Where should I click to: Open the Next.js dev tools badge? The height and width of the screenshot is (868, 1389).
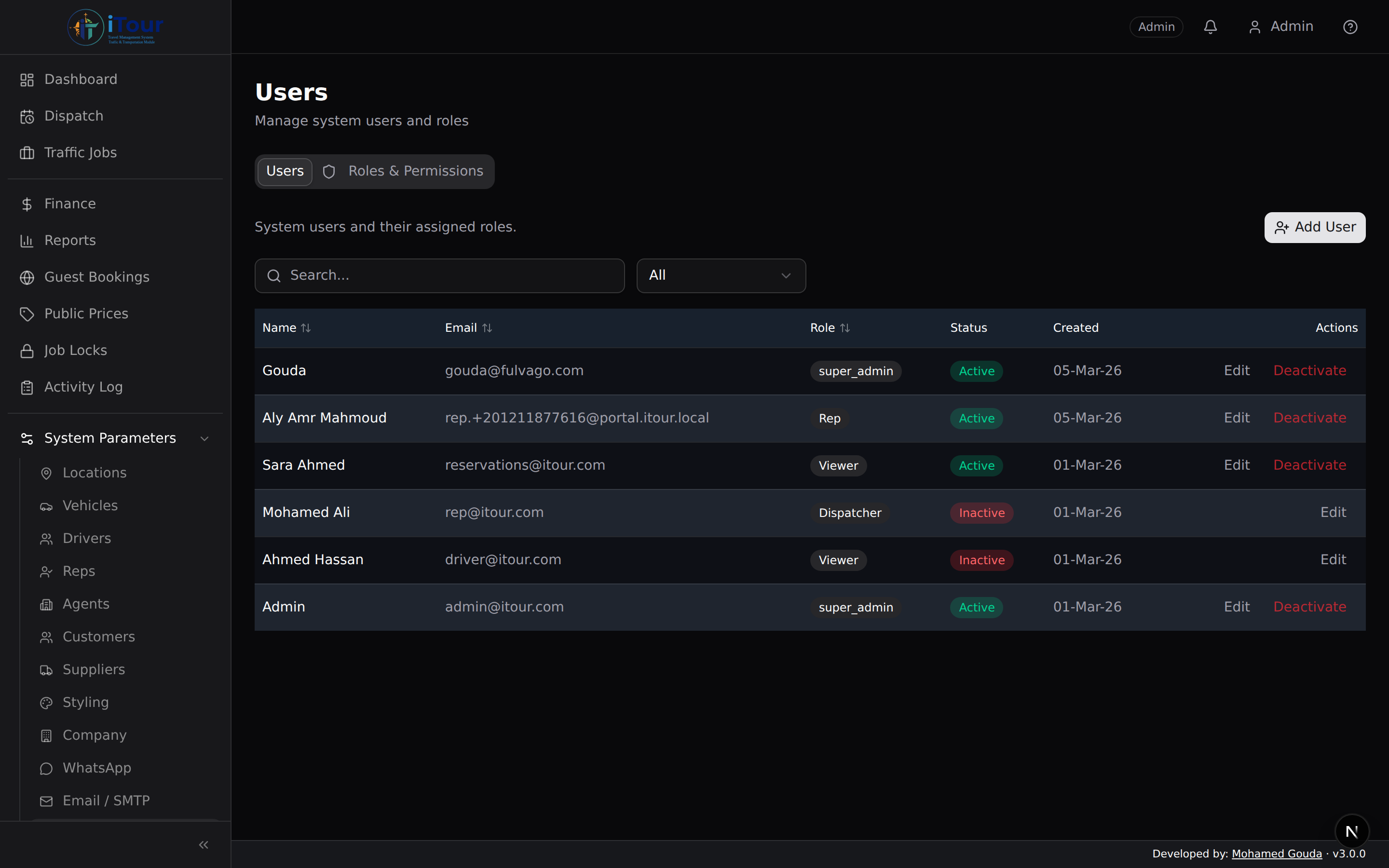point(1352,831)
